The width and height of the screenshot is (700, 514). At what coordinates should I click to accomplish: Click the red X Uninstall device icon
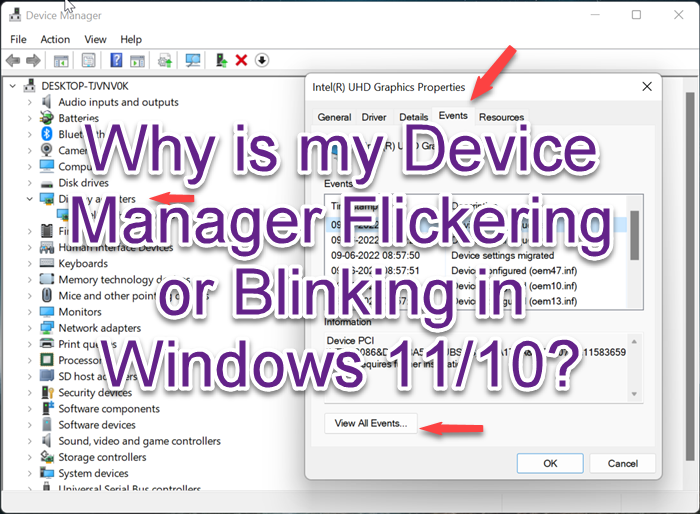[242, 60]
